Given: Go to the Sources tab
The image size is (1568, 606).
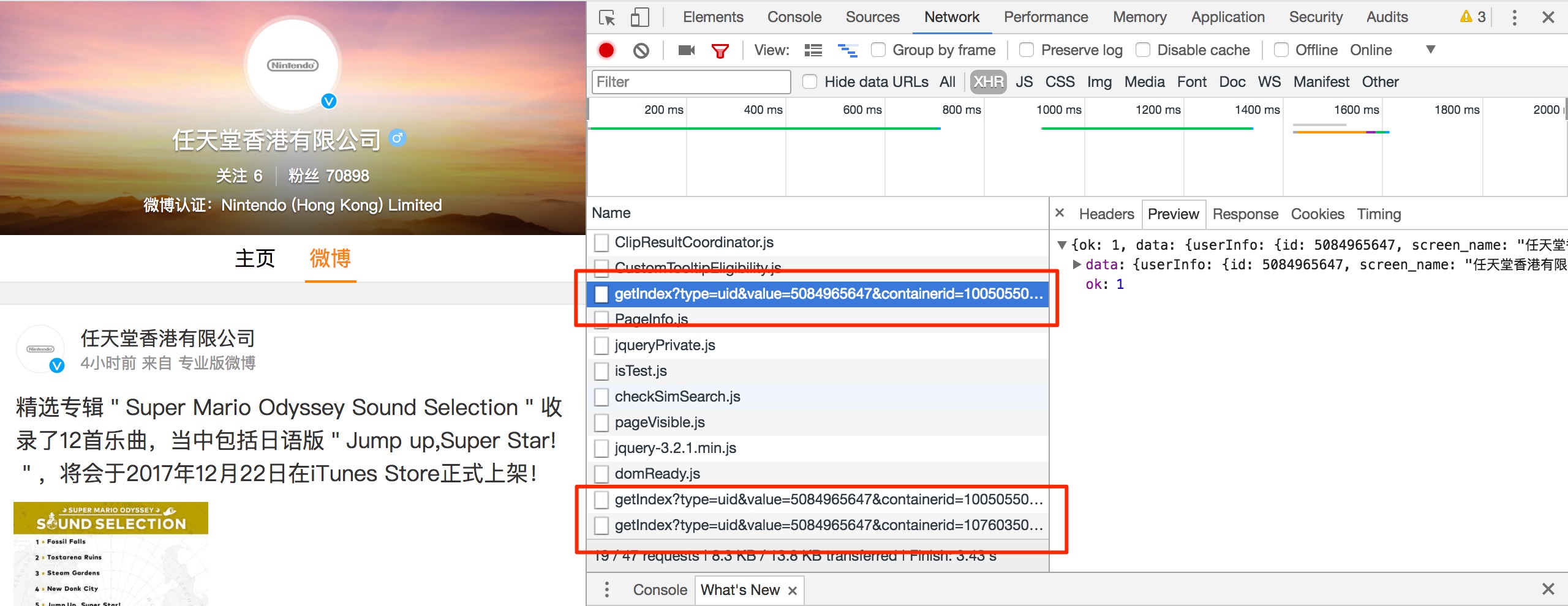Looking at the screenshot, I should coord(873,17).
